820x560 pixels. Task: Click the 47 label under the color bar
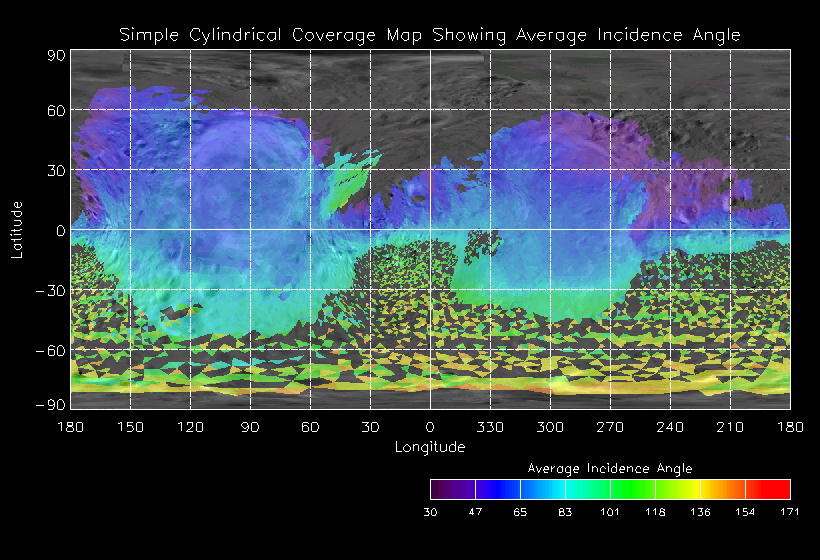pyautogui.click(x=475, y=512)
